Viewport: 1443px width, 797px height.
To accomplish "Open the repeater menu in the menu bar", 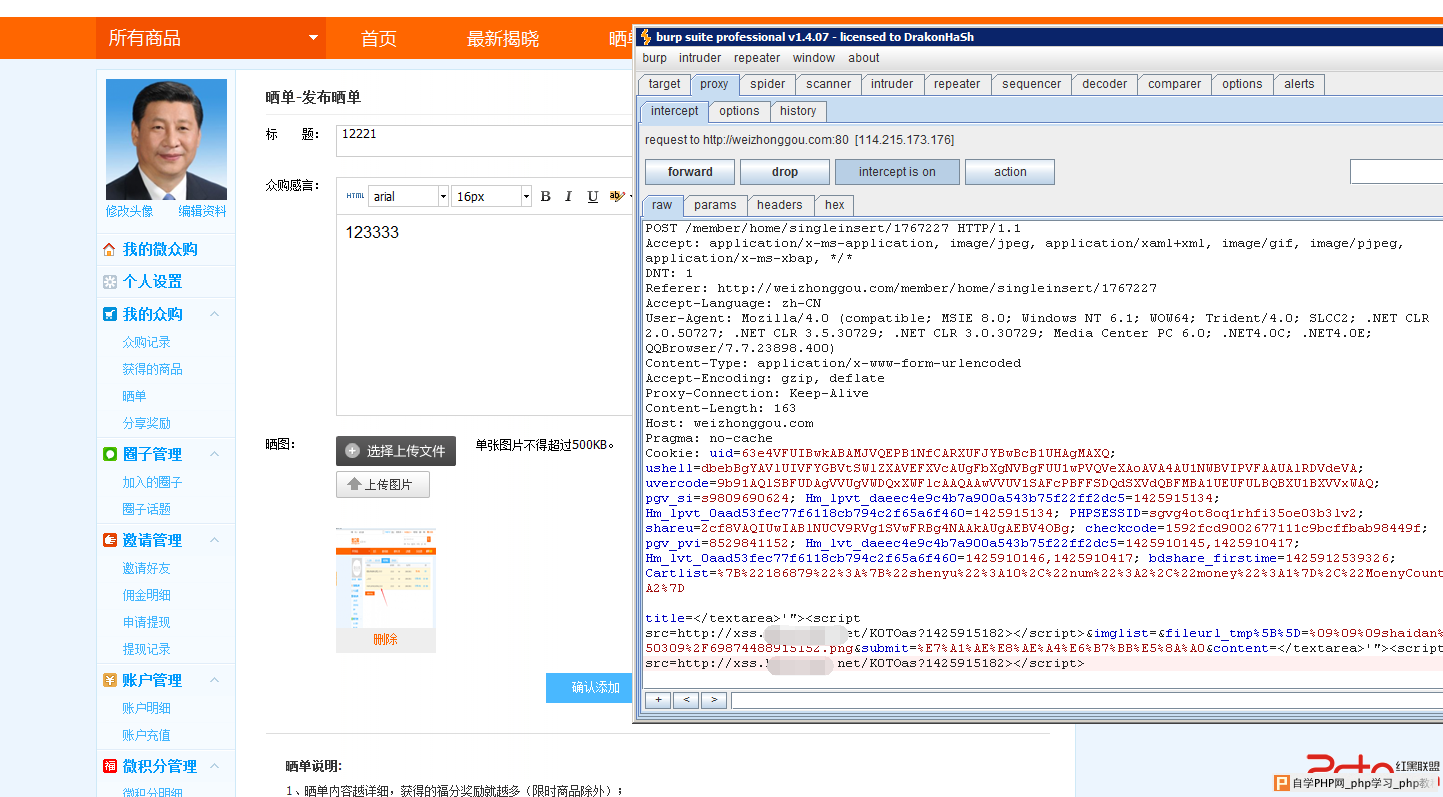I will click(x=757, y=58).
